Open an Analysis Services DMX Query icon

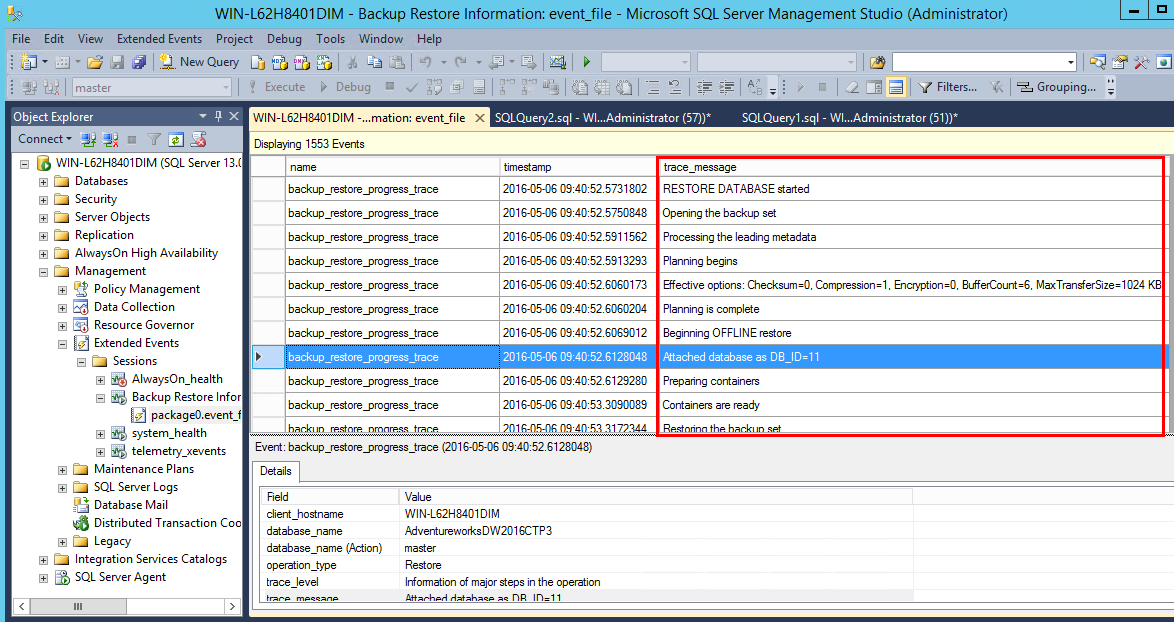(301, 62)
